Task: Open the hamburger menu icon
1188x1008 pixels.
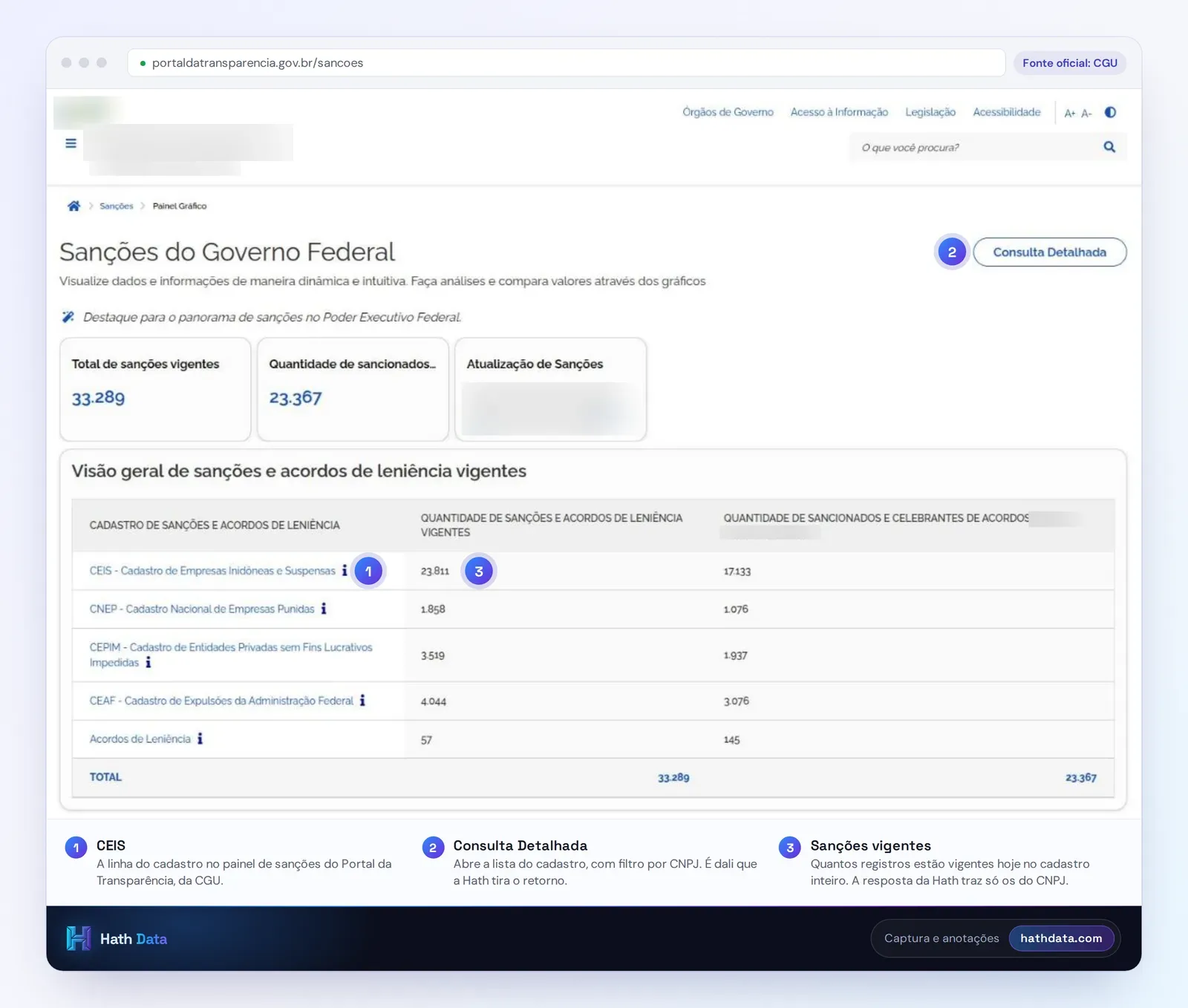Action: click(71, 143)
